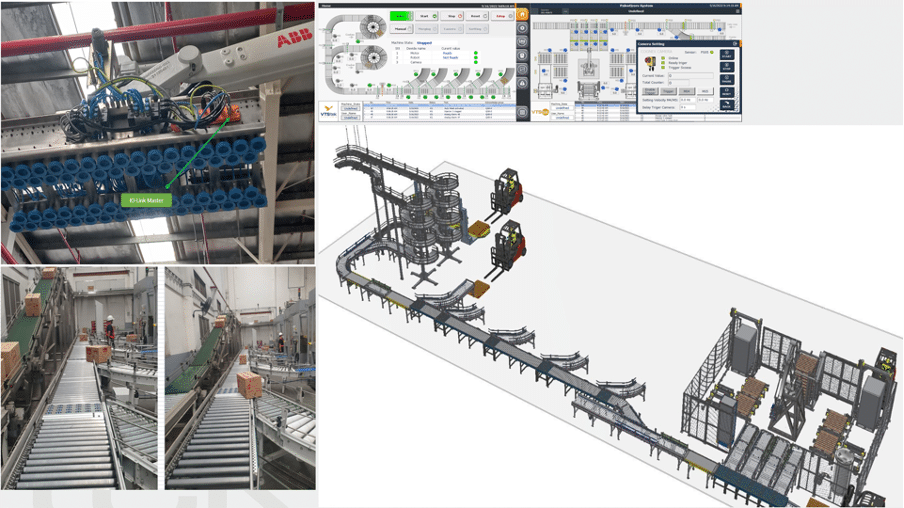904x508 pixels.
Task: Click the Stop button with red icon
Action: click(x=452, y=16)
